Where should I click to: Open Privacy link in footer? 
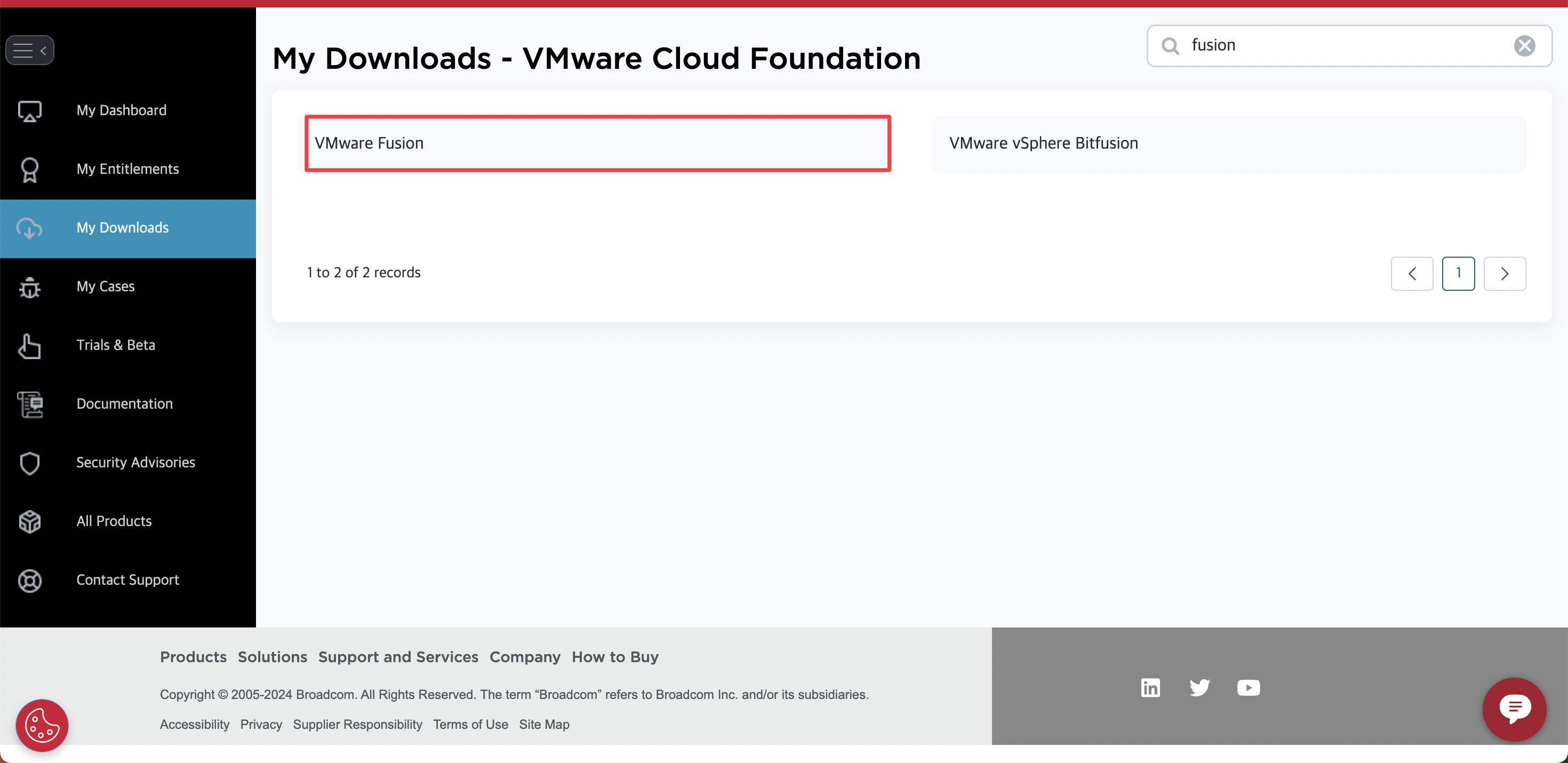coord(261,724)
